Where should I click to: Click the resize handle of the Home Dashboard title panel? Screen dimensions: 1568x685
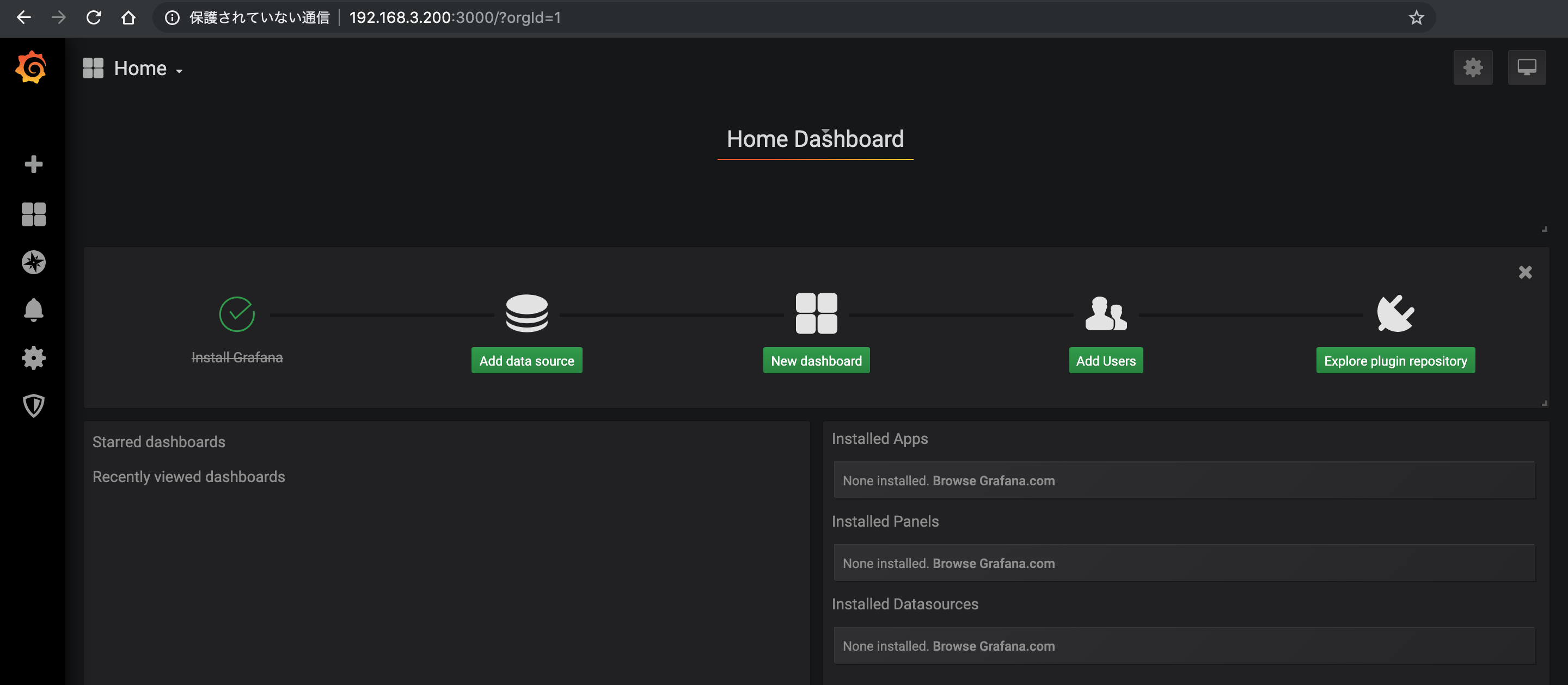[1544, 229]
